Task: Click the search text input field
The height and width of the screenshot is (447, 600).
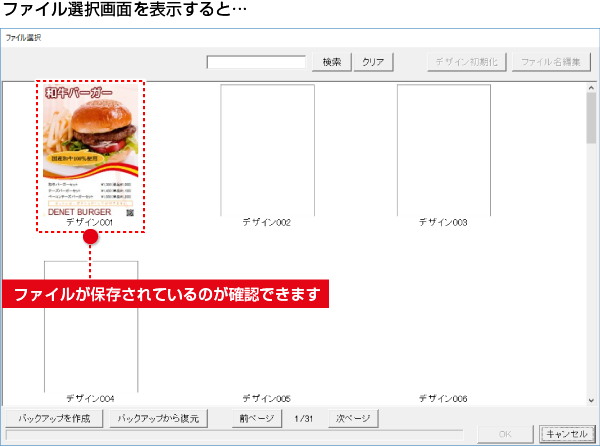Action: (256, 62)
